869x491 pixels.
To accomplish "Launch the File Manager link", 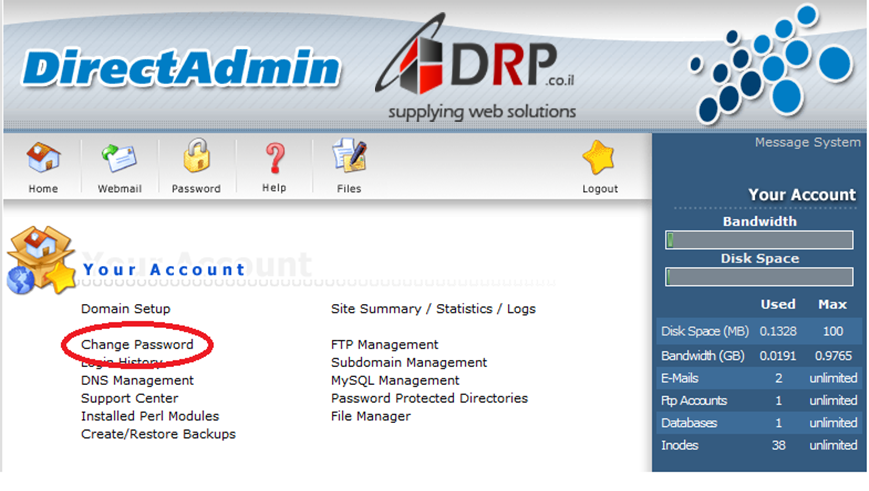I will [x=370, y=417].
